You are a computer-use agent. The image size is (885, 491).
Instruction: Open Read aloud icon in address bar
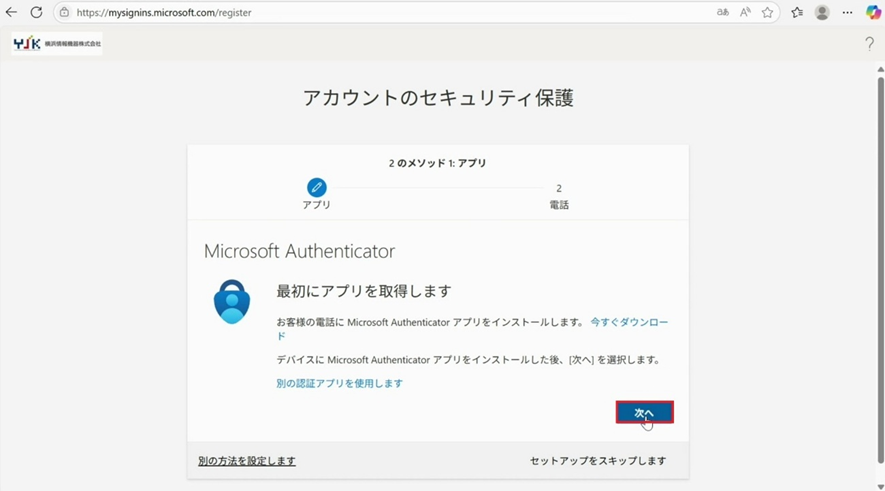[745, 13]
